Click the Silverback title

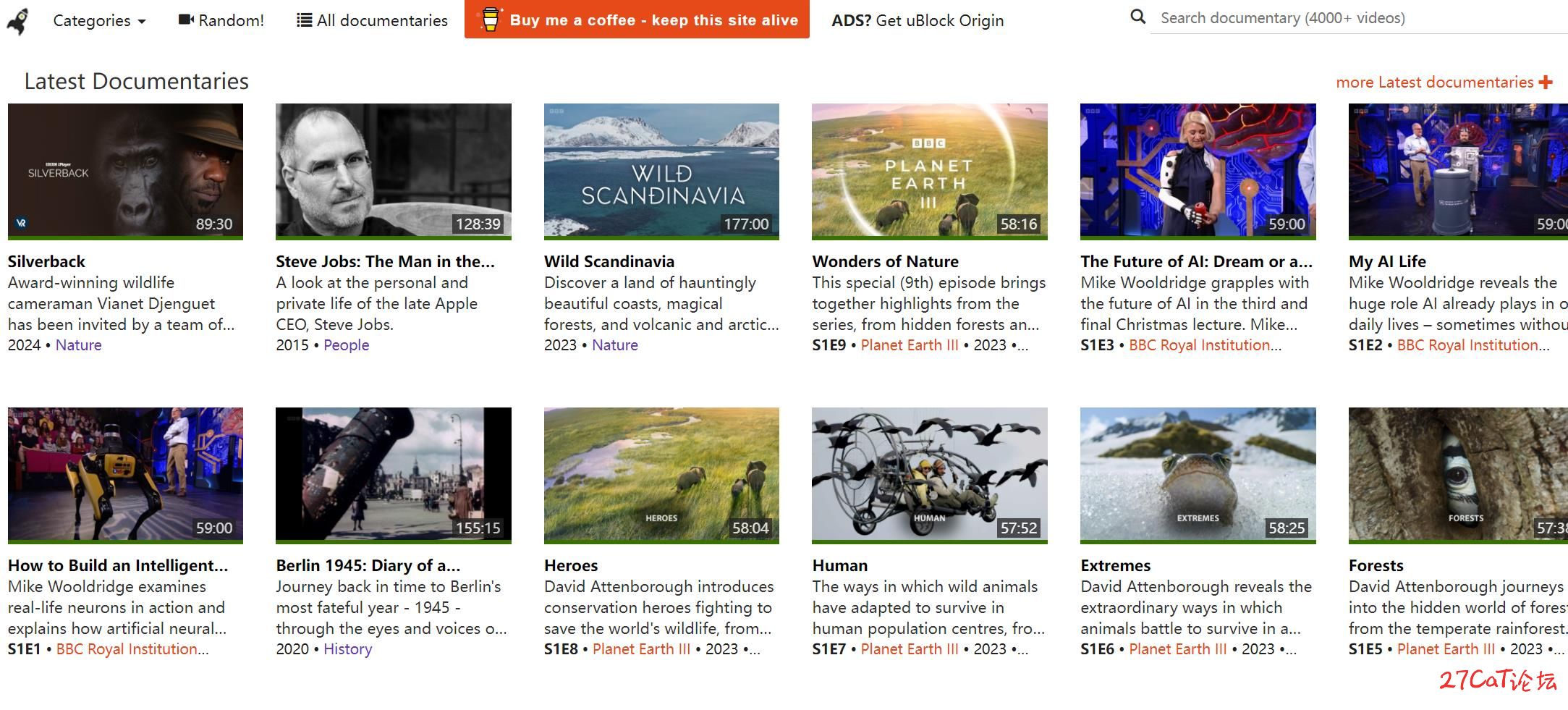(x=46, y=261)
